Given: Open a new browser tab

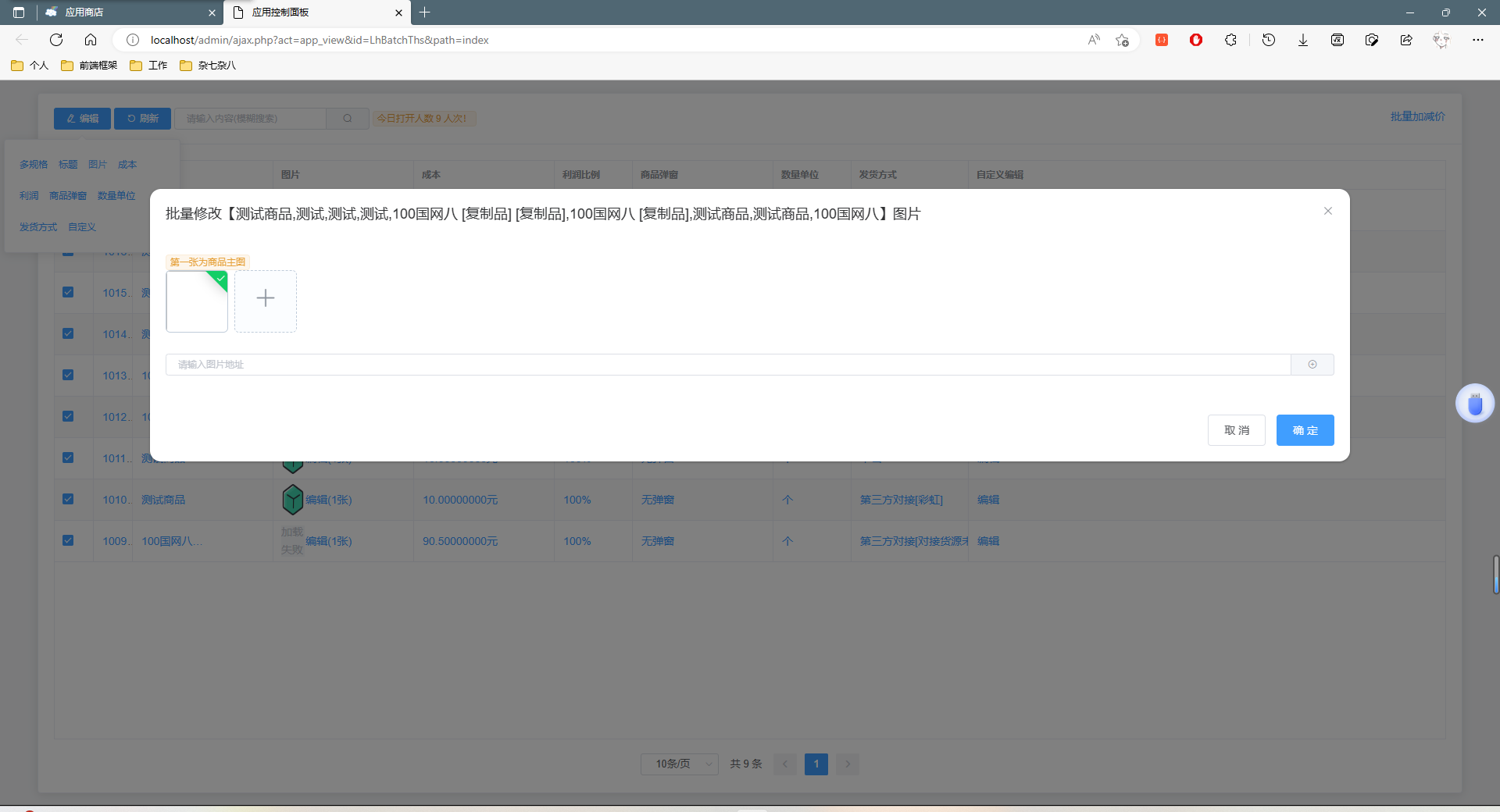Looking at the screenshot, I should (x=425, y=12).
